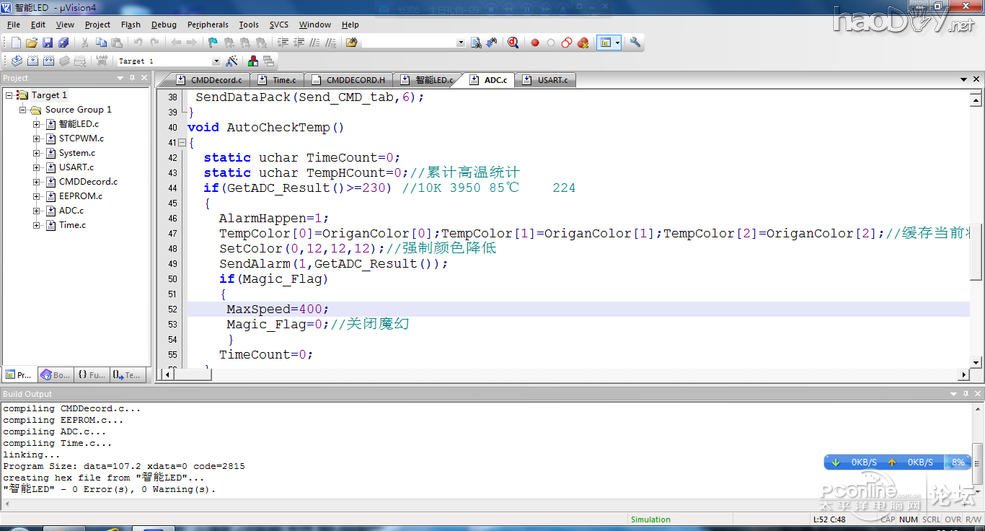Screen dimensions: 985x531
Task: Expand the STCPWM.c tree node
Action: (x=37, y=139)
